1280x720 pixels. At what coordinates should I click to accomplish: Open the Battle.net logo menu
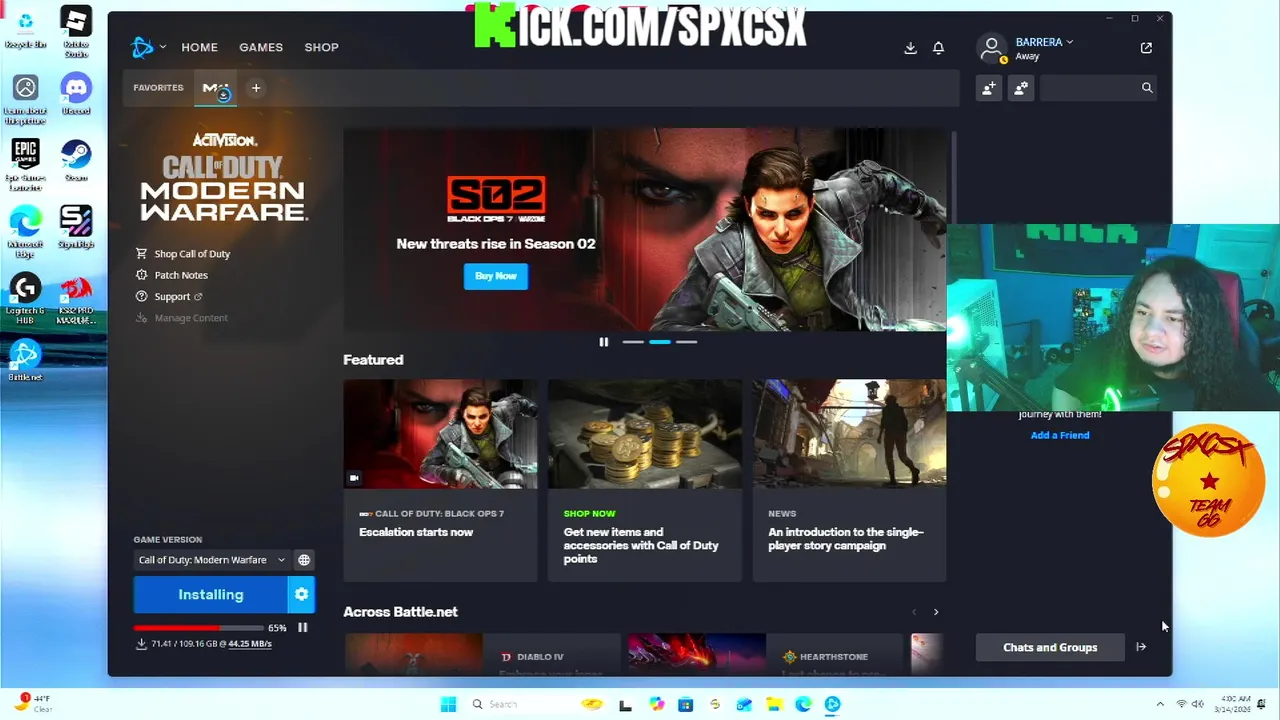coord(142,47)
